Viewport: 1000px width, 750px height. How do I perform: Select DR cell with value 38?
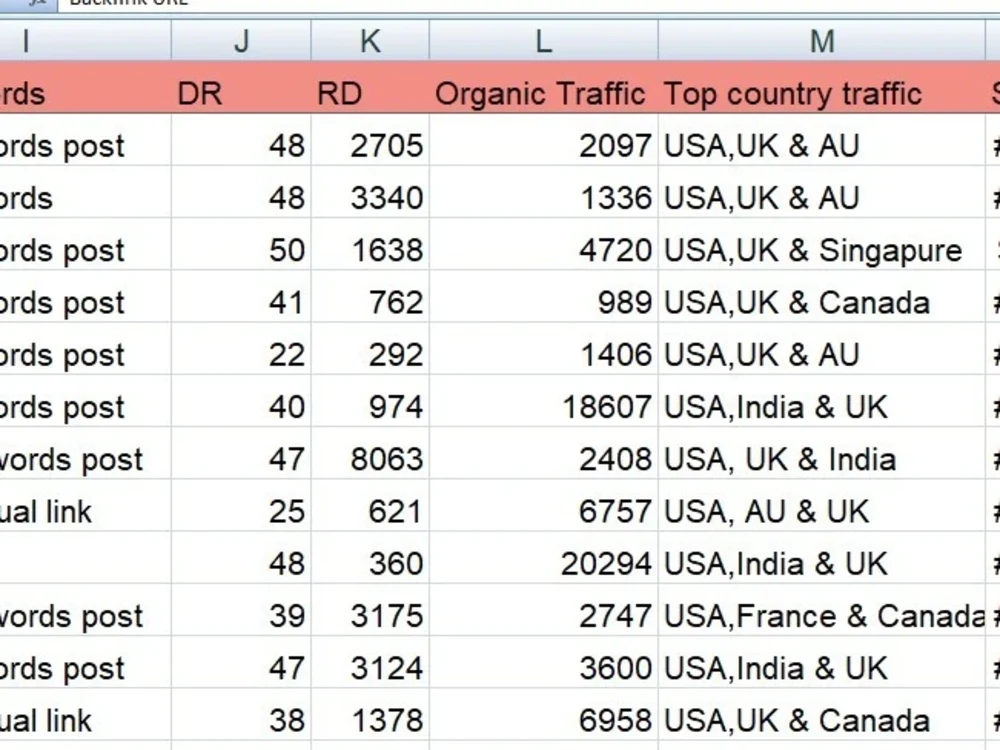pyautogui.click(x=241, y=716)
